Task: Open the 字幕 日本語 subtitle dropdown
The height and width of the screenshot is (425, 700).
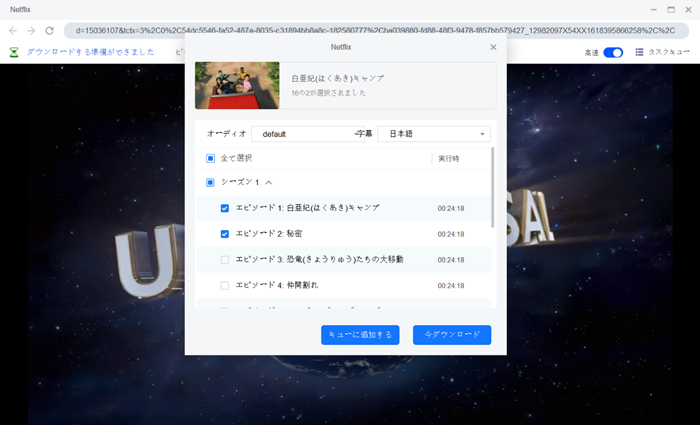Action: click(434, 134)
